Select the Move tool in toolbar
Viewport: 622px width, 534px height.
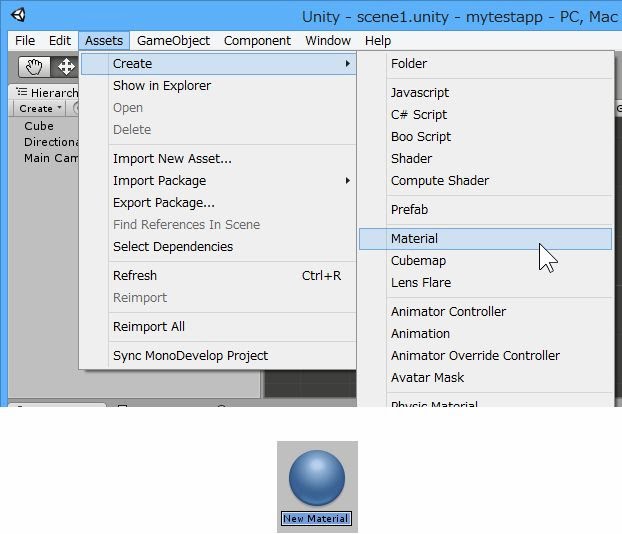[x=66, y=67]
